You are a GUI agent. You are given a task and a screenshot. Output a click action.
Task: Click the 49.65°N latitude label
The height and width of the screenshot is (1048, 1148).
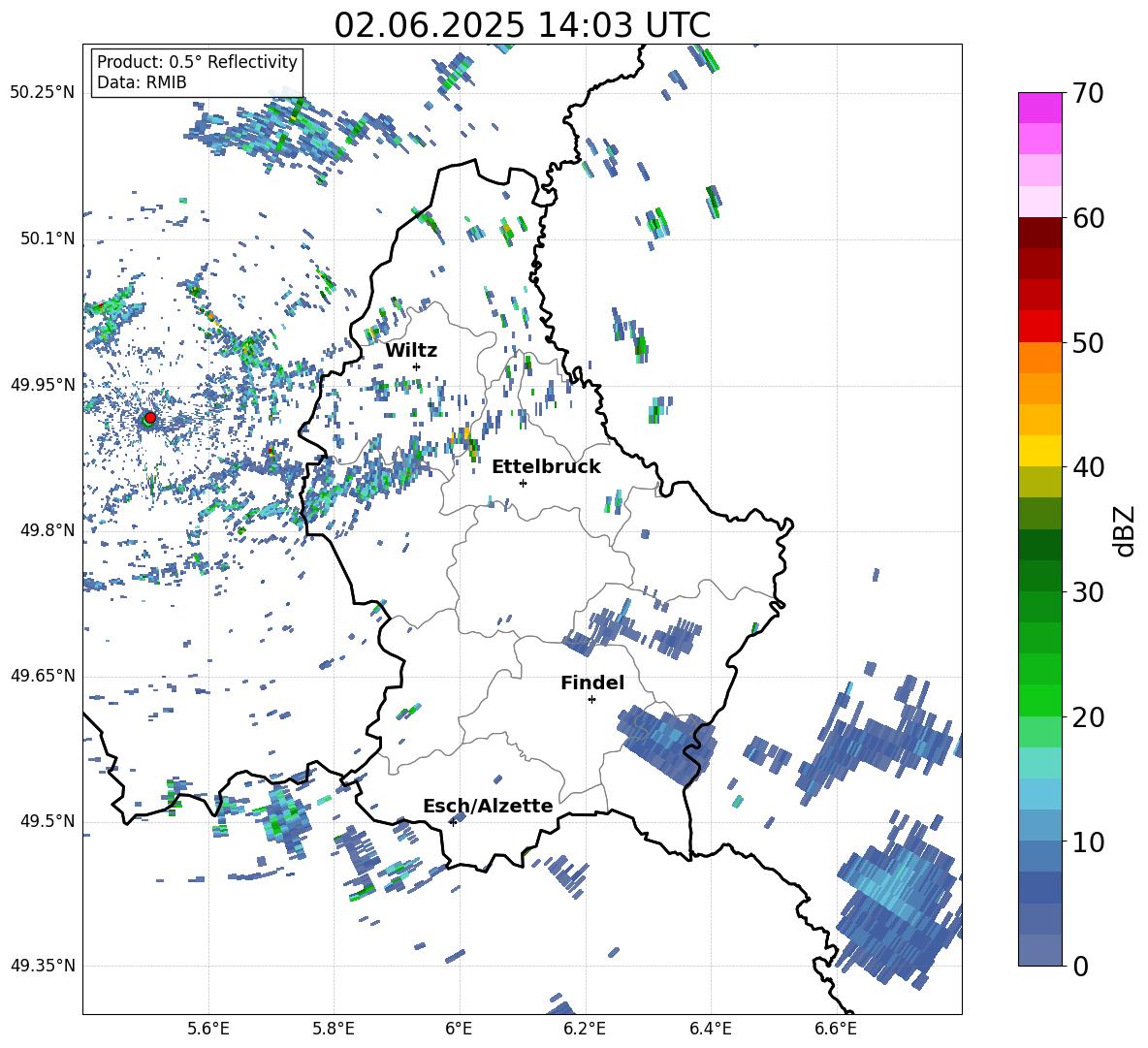43,676
